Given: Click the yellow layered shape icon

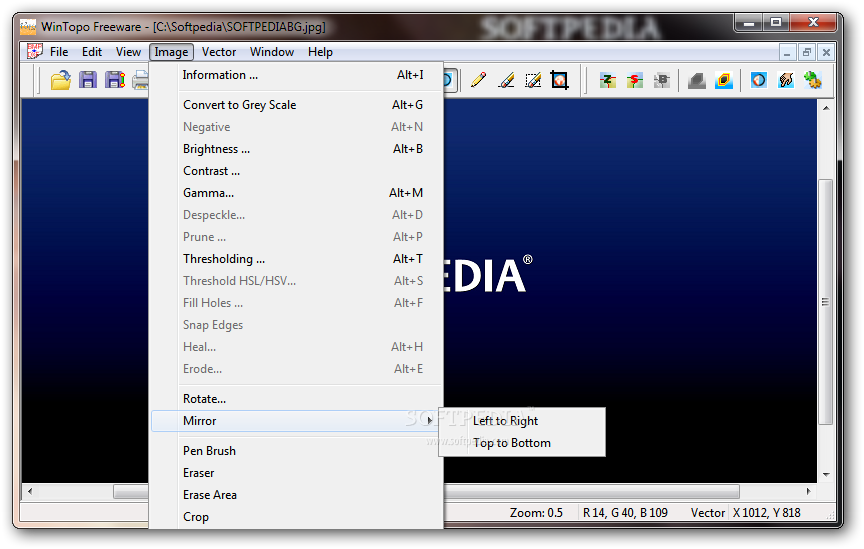Looking at the screenshot, I should pos(724,80).
